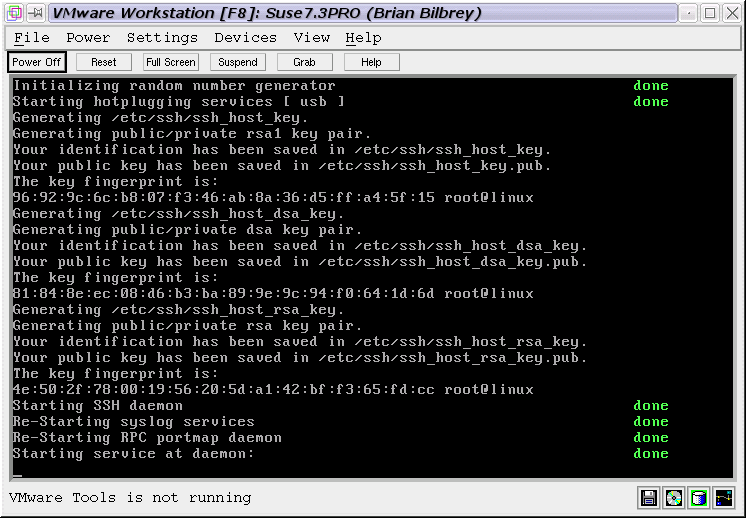Maximize the VMware Workstation window
Screen dimensions: 746x518
pos(710,13)
